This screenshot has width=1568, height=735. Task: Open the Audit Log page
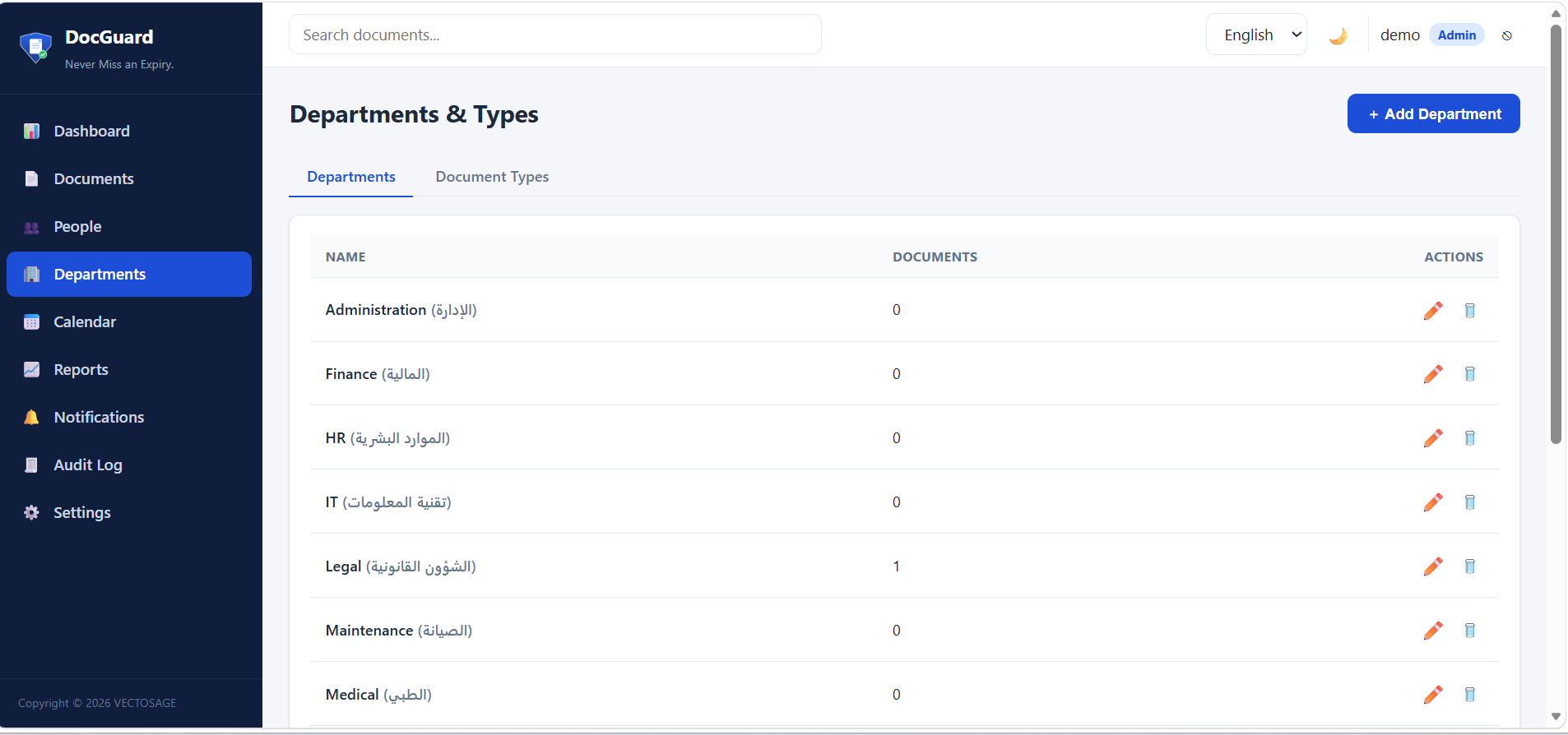click(129, 465)
